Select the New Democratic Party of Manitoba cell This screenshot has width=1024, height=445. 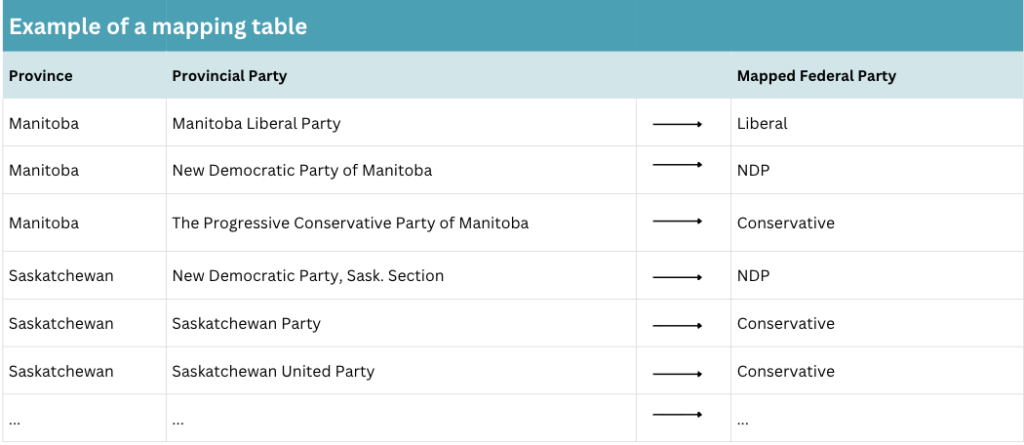(x=302, y=171)
